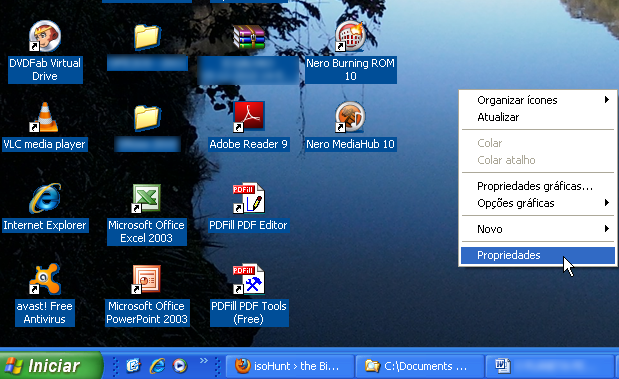The image size is (619, 379).
Task: Click the DVDFab Virtual Drive label text
Action: [45, 69]
